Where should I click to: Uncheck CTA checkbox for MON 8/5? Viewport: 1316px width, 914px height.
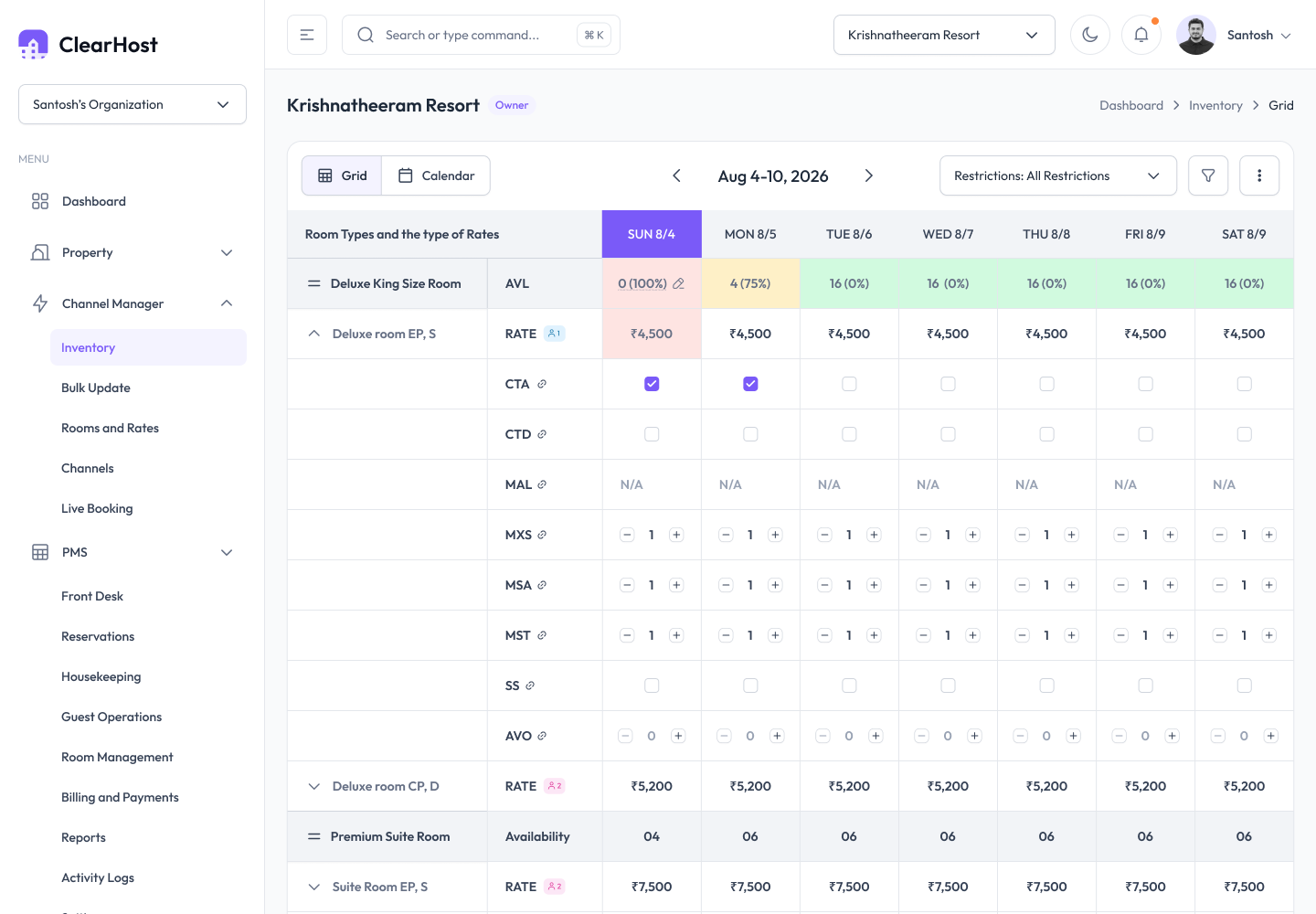(750, 384)
